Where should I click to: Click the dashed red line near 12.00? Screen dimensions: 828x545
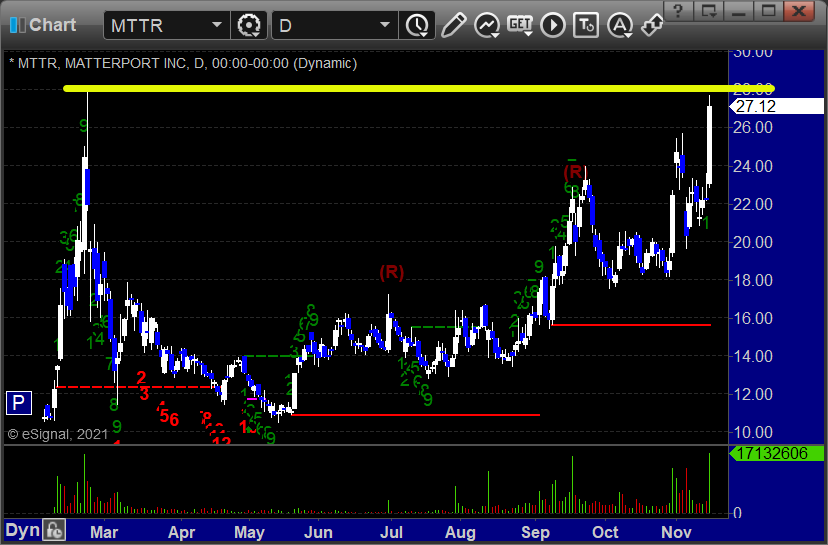coord(135,387)
